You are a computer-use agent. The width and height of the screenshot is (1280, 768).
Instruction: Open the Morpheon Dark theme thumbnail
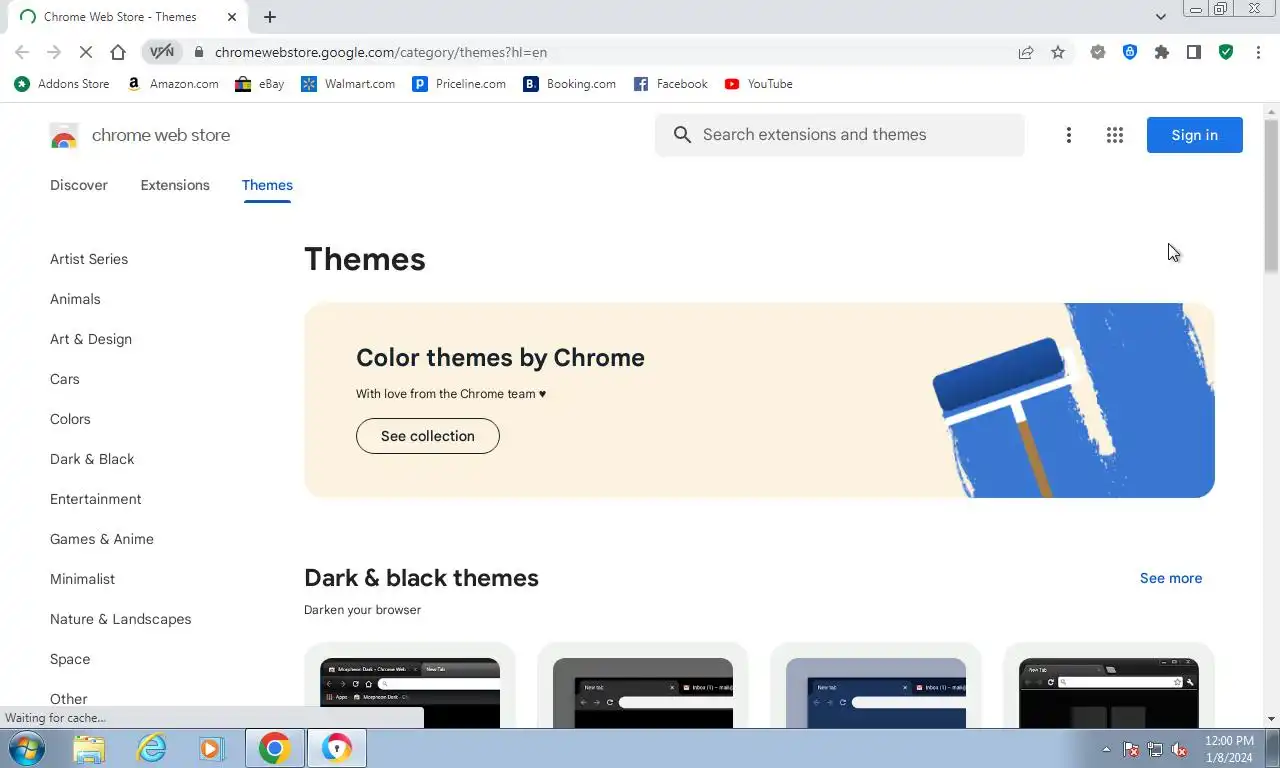(x=410, y=692)
